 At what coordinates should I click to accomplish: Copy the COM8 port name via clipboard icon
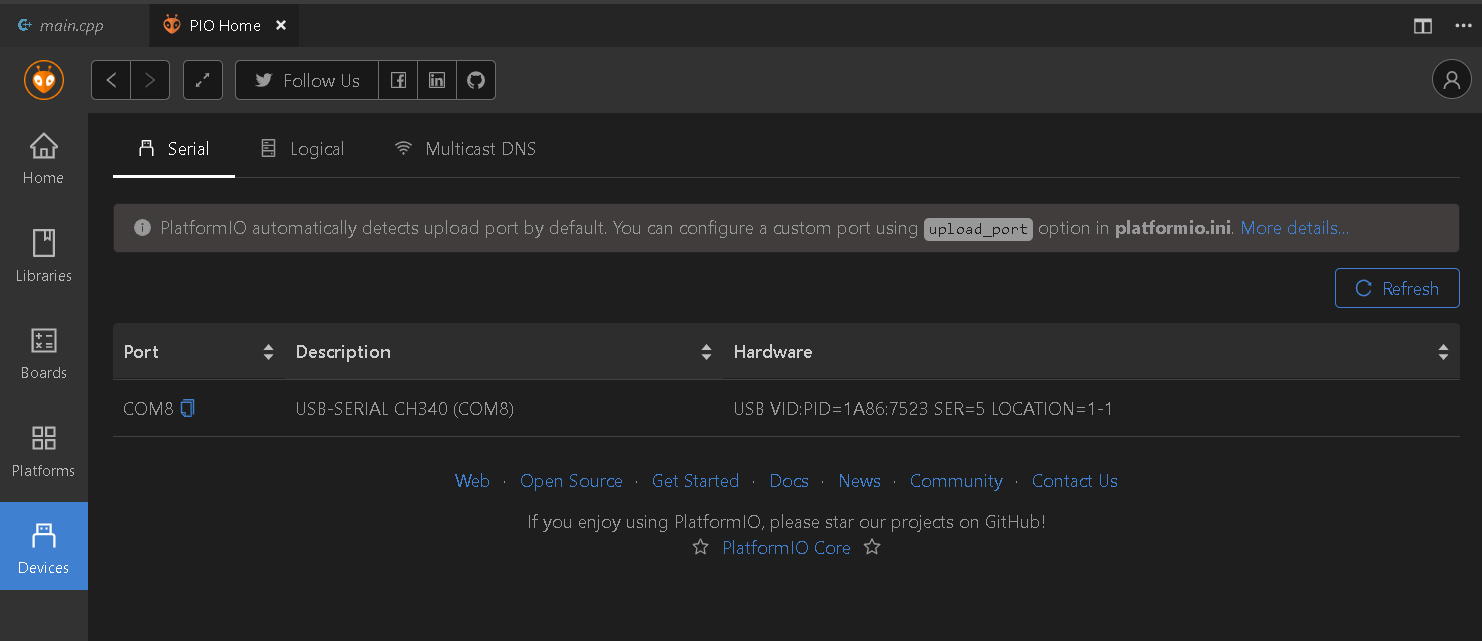click(x=187, y=408)
